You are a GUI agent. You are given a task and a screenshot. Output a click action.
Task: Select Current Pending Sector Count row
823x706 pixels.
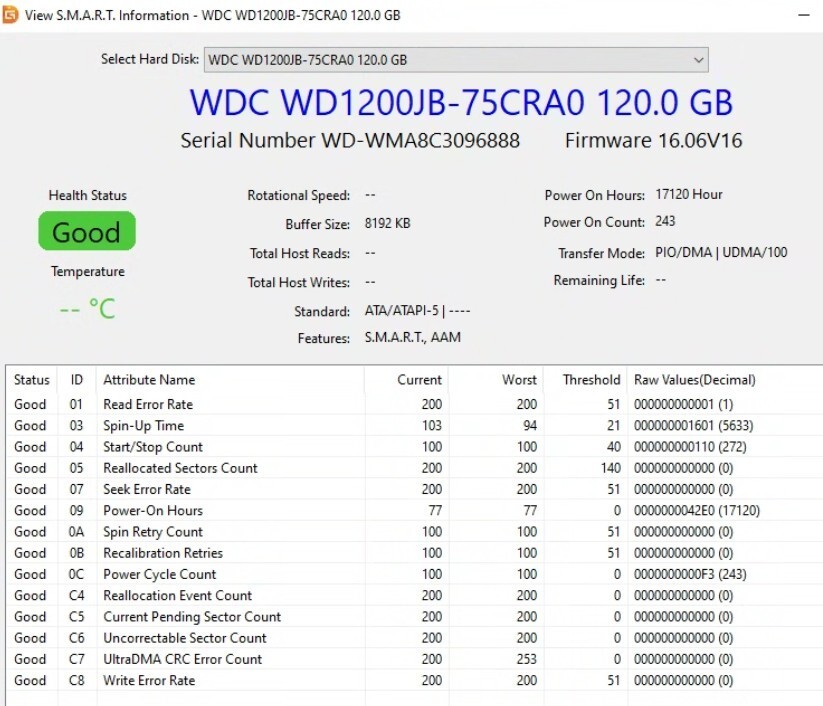pos(414,617)
